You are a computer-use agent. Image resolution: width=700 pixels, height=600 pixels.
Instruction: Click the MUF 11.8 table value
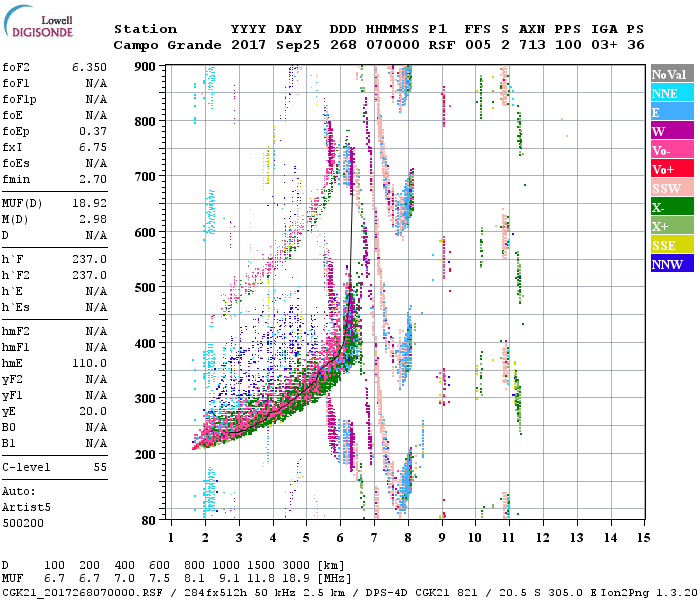pos(261,579)
